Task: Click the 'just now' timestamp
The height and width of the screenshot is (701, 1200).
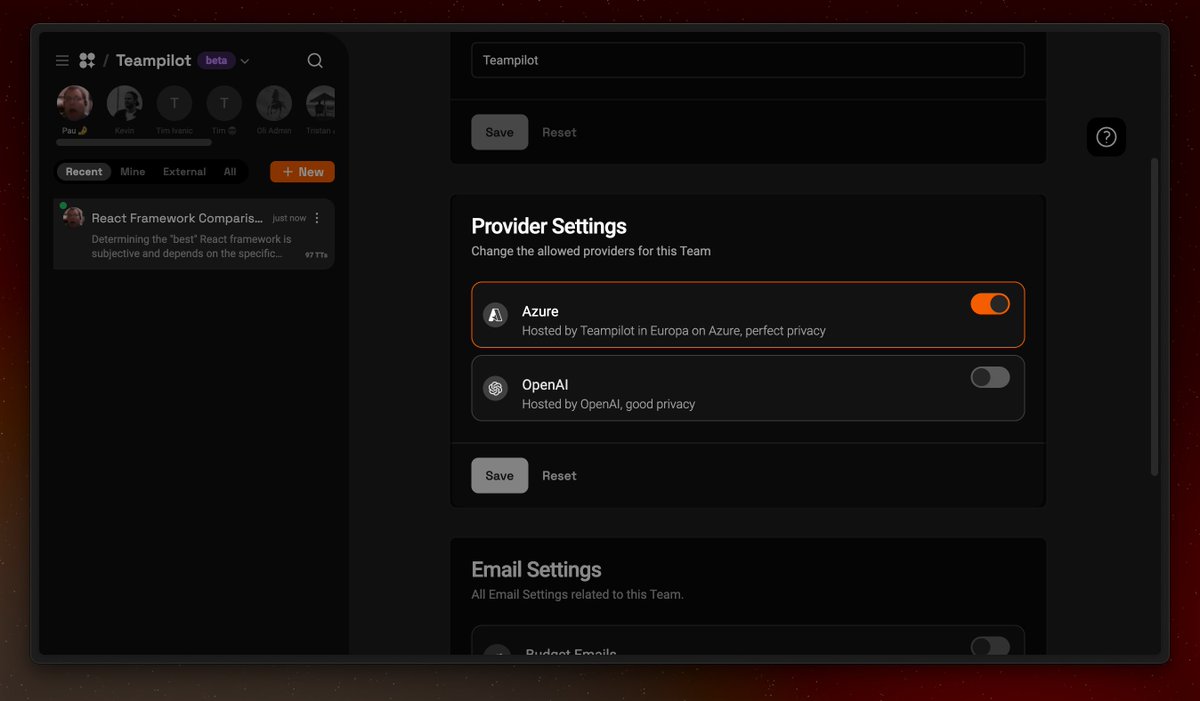Action: tap(289, 218)
